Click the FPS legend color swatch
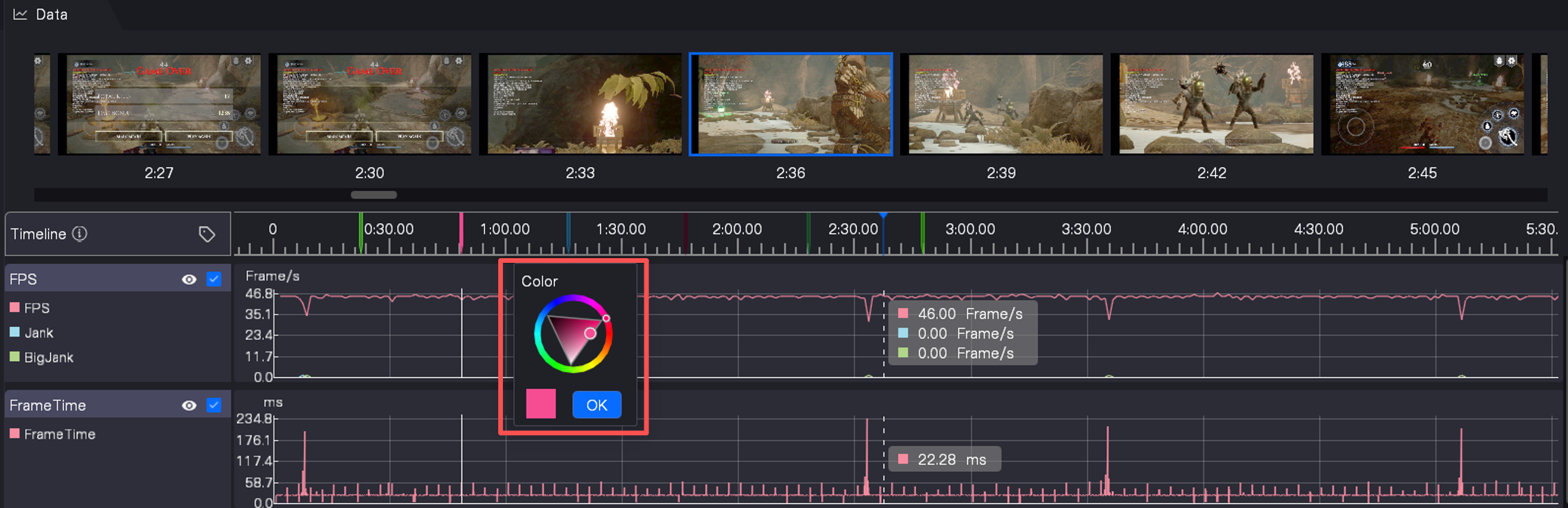This screenshot has width=1568, height=508. click(x=15, y=308)
